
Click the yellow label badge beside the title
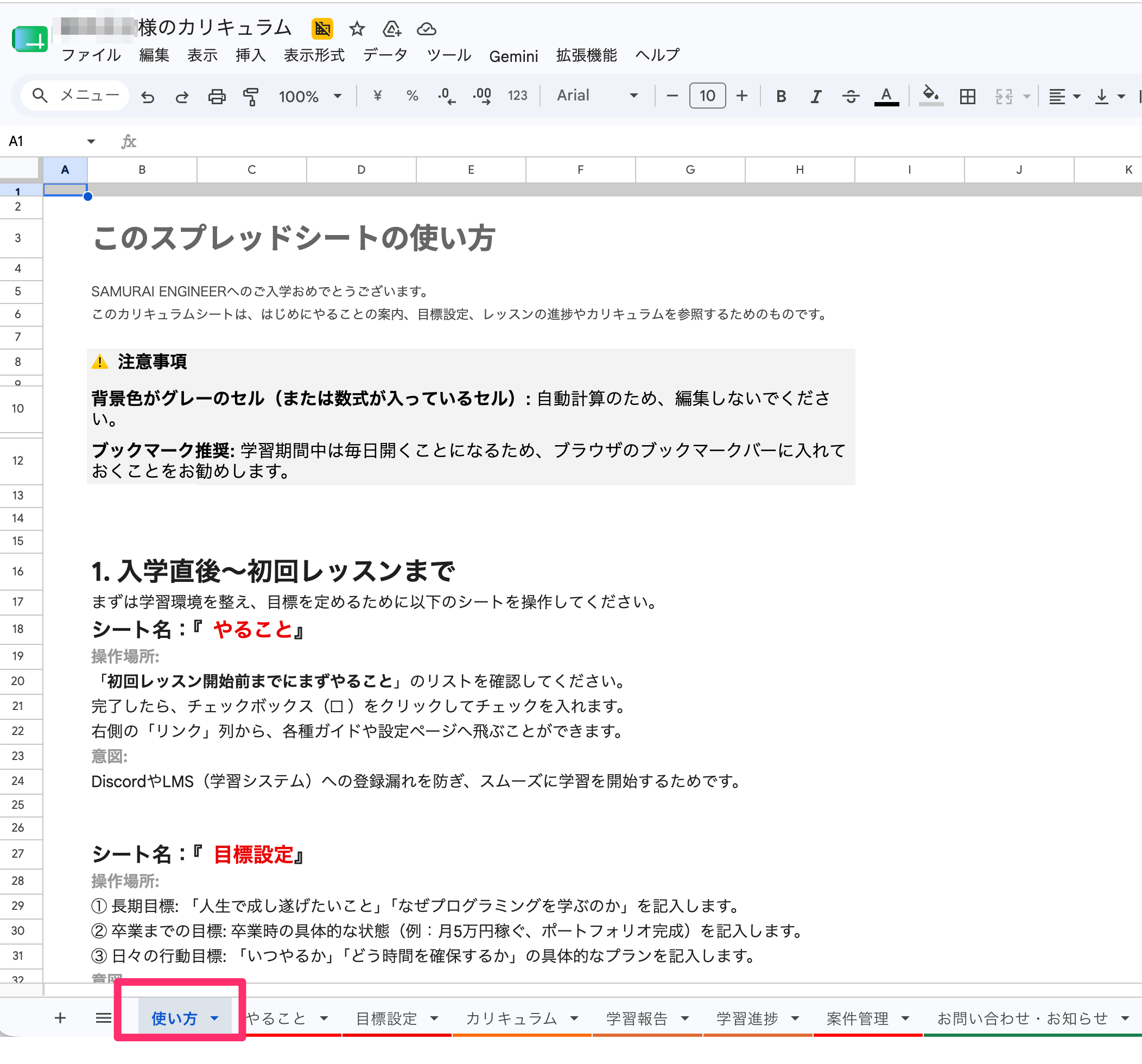[x=322, y=28]
